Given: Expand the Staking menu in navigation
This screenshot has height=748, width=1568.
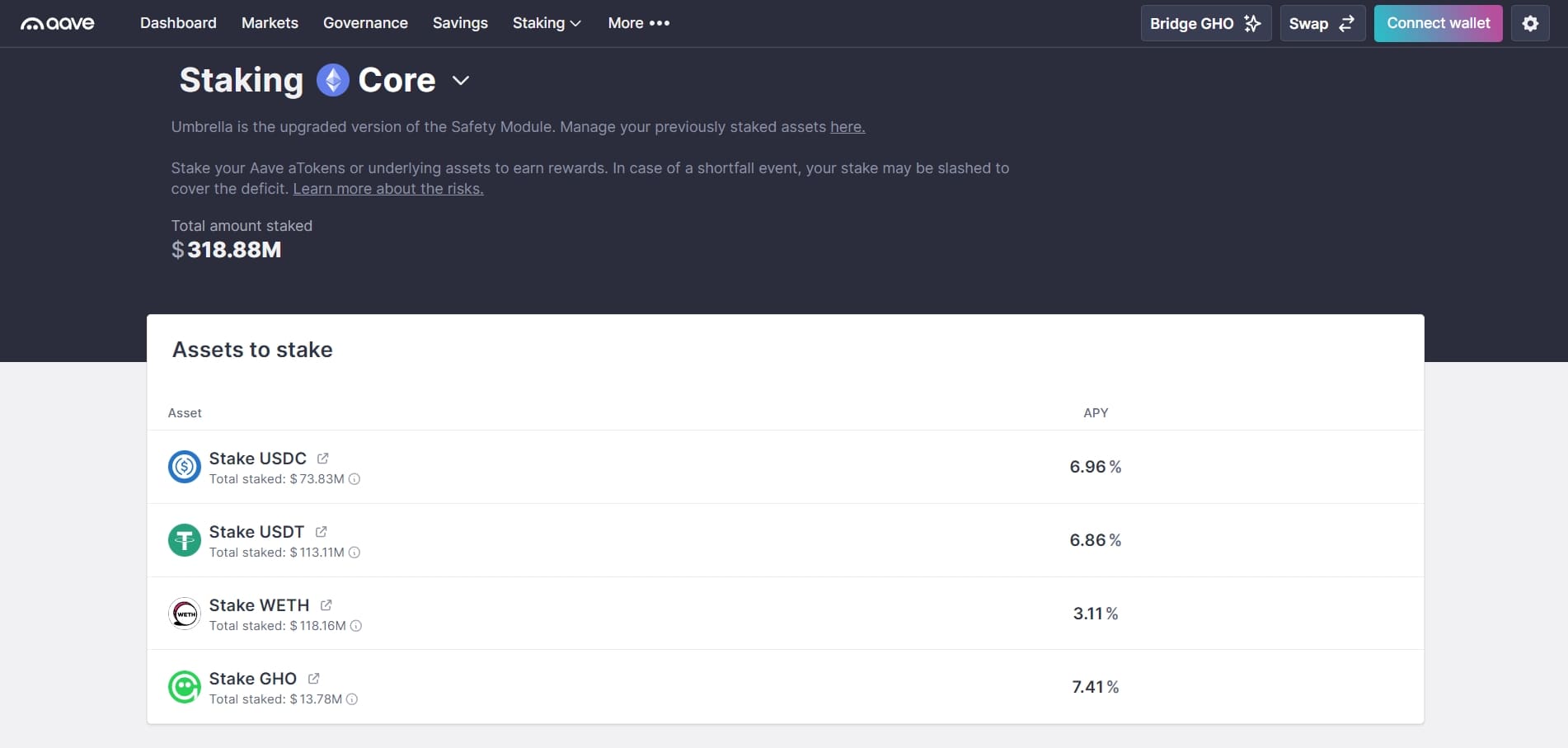Looking at the screenshot, I should (x=547, y=23).
